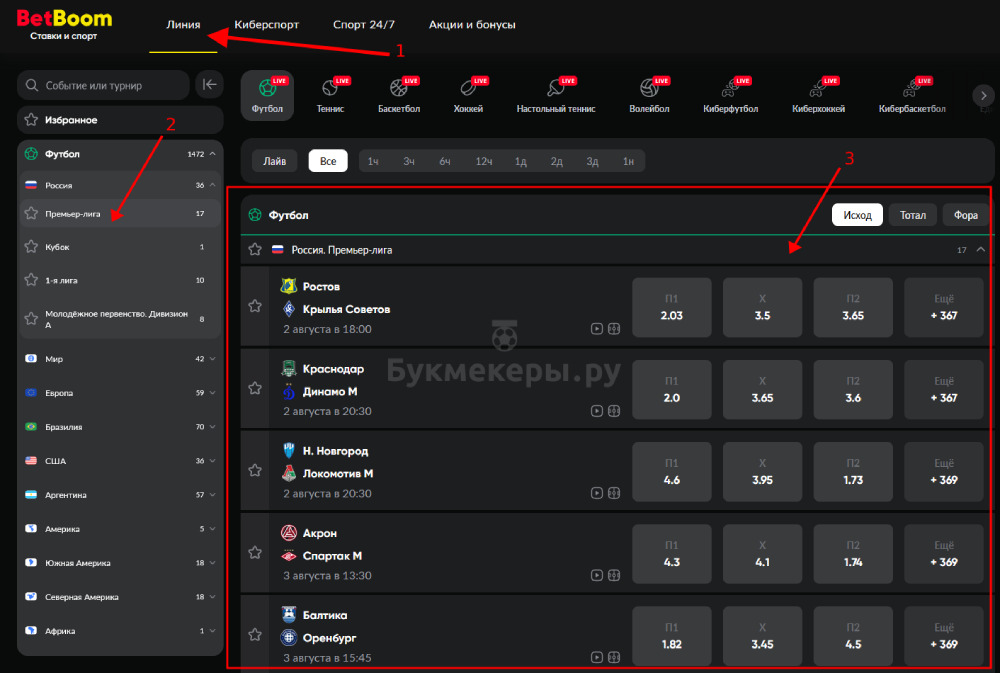Bet on П2 1.73 for Локомотив М
The height and width of the screenshot is (673, 1000).
pos(853,471)
